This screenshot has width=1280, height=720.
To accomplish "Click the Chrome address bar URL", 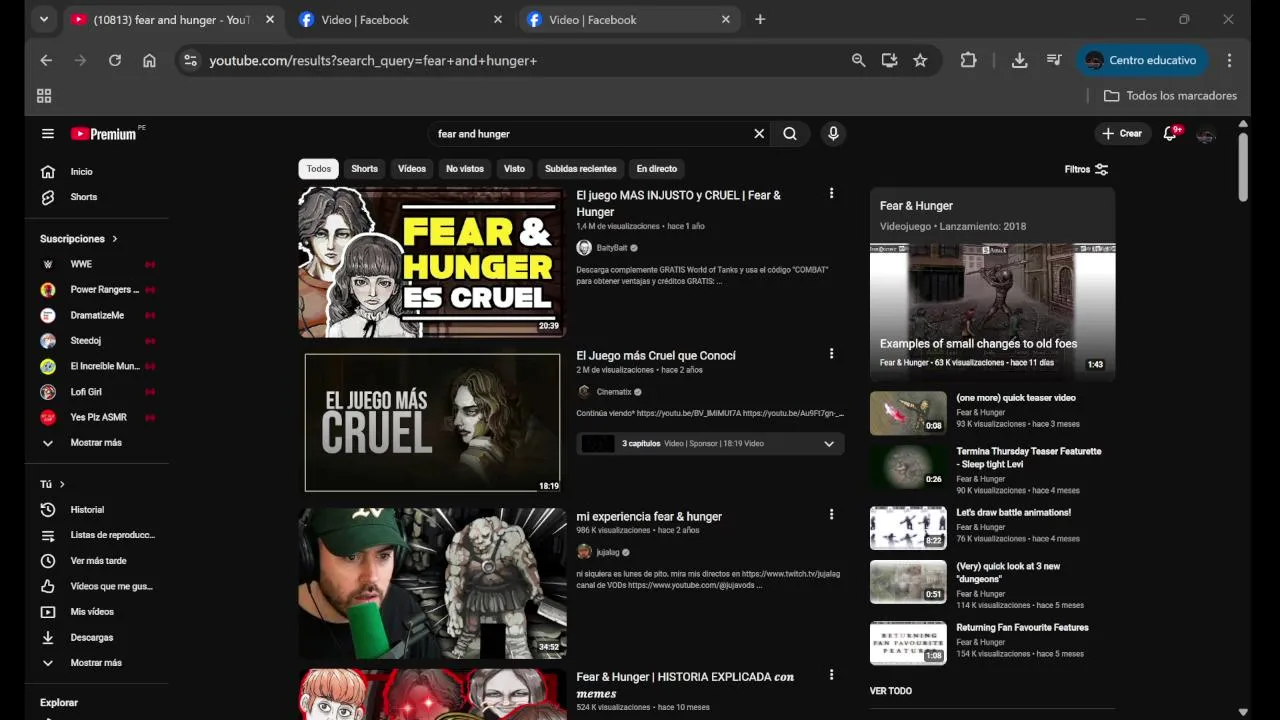I will coord(373,60).
